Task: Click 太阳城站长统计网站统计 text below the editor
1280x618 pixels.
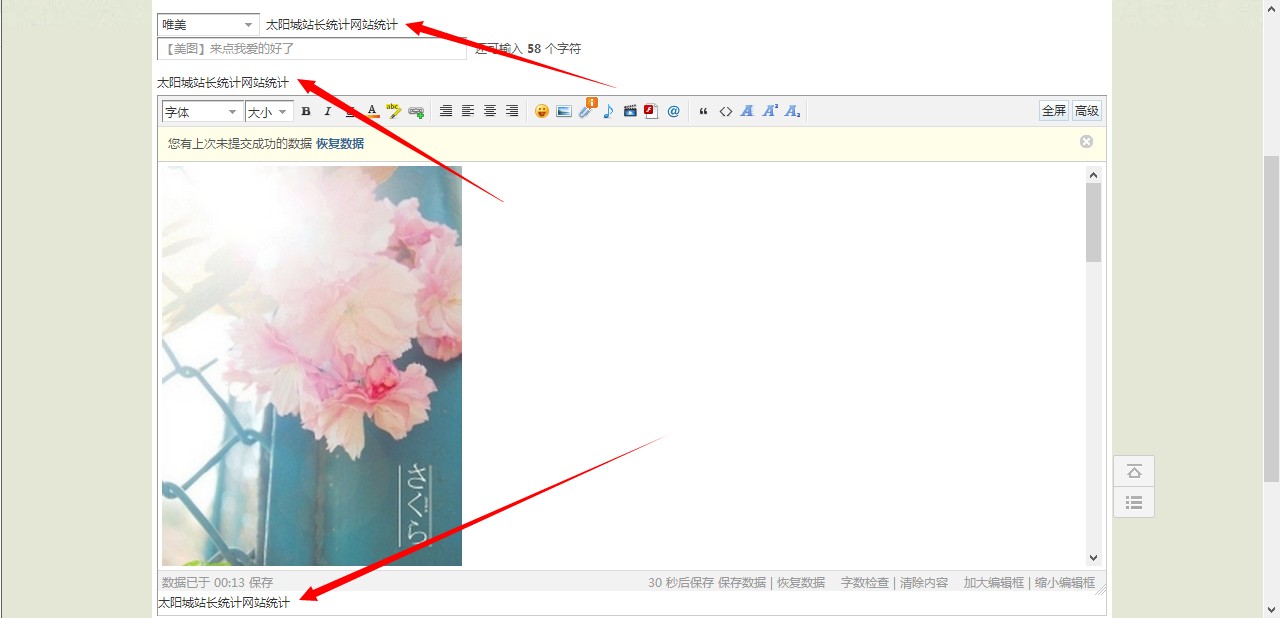Action: 224,603
